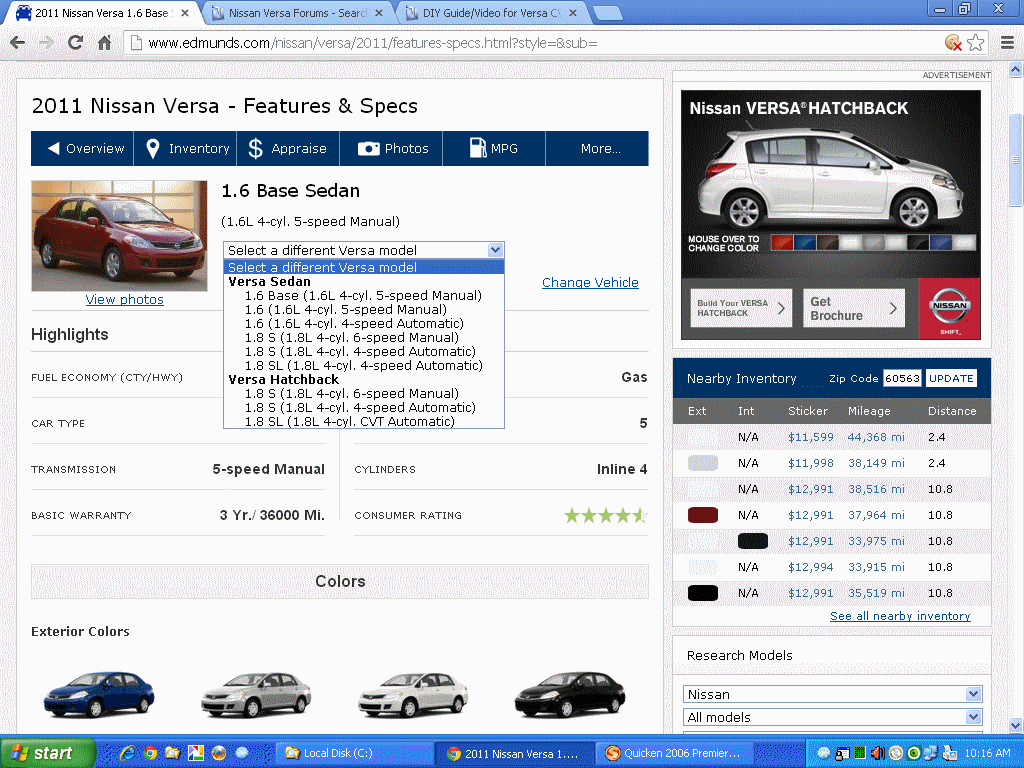Viewport: 1024px width, 768px height.
Task: Open the browser home page icon
Action: pos(104,43)
